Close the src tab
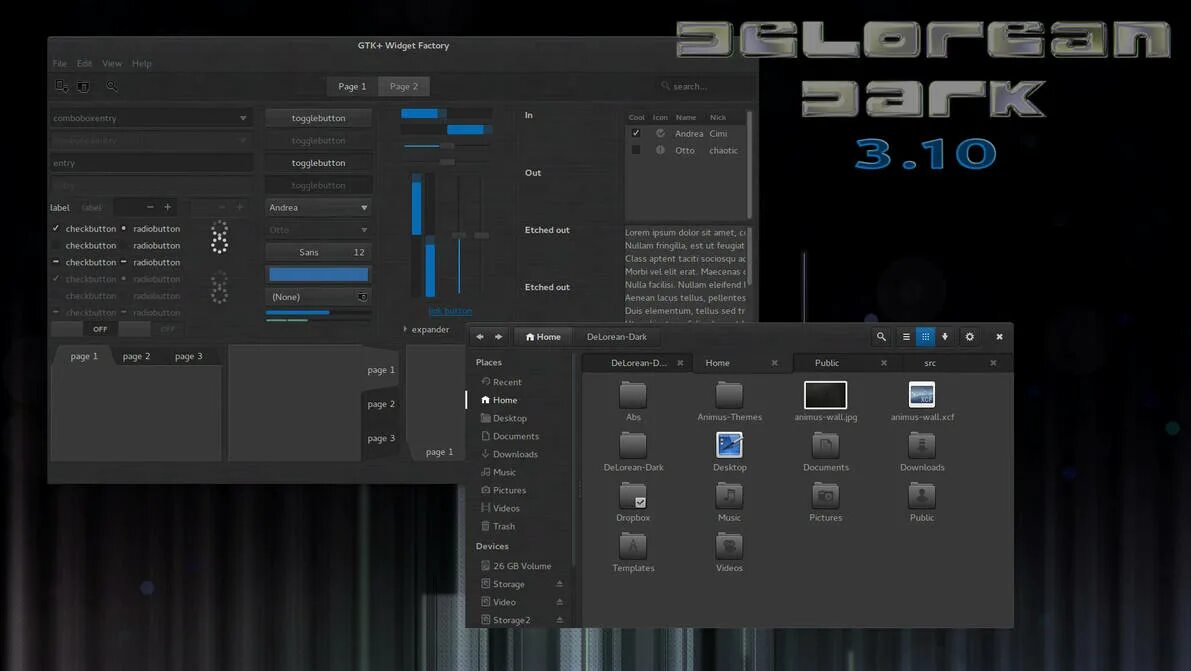Image resolution: width=1191 pixels, height=671 pixels. (x=993, y=363)
